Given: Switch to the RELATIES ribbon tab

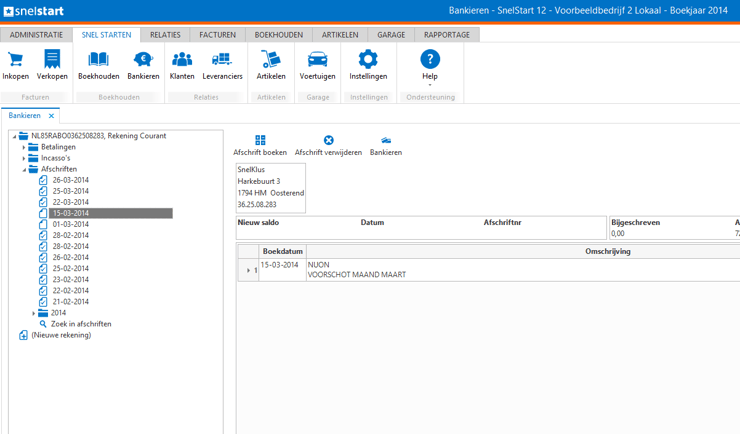Looking at the screenshot, I should click(x=165, y=35).
